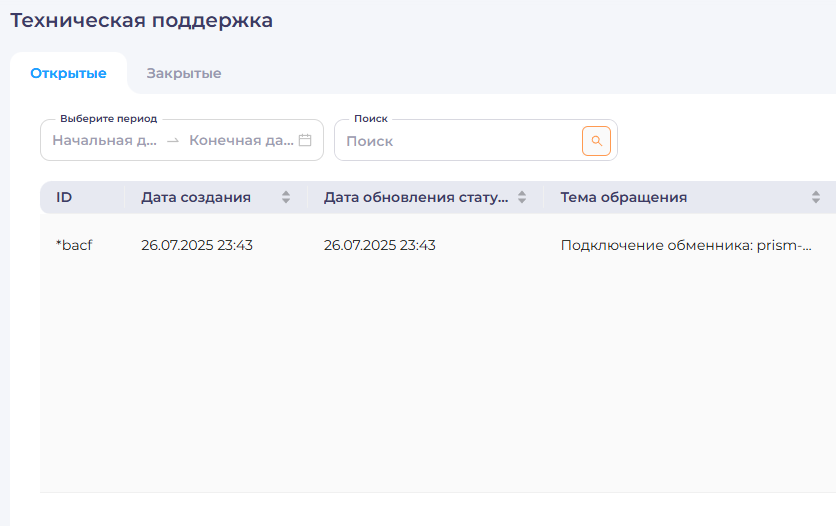Click the ticket's creation date cell

click(x=197, y=245)
